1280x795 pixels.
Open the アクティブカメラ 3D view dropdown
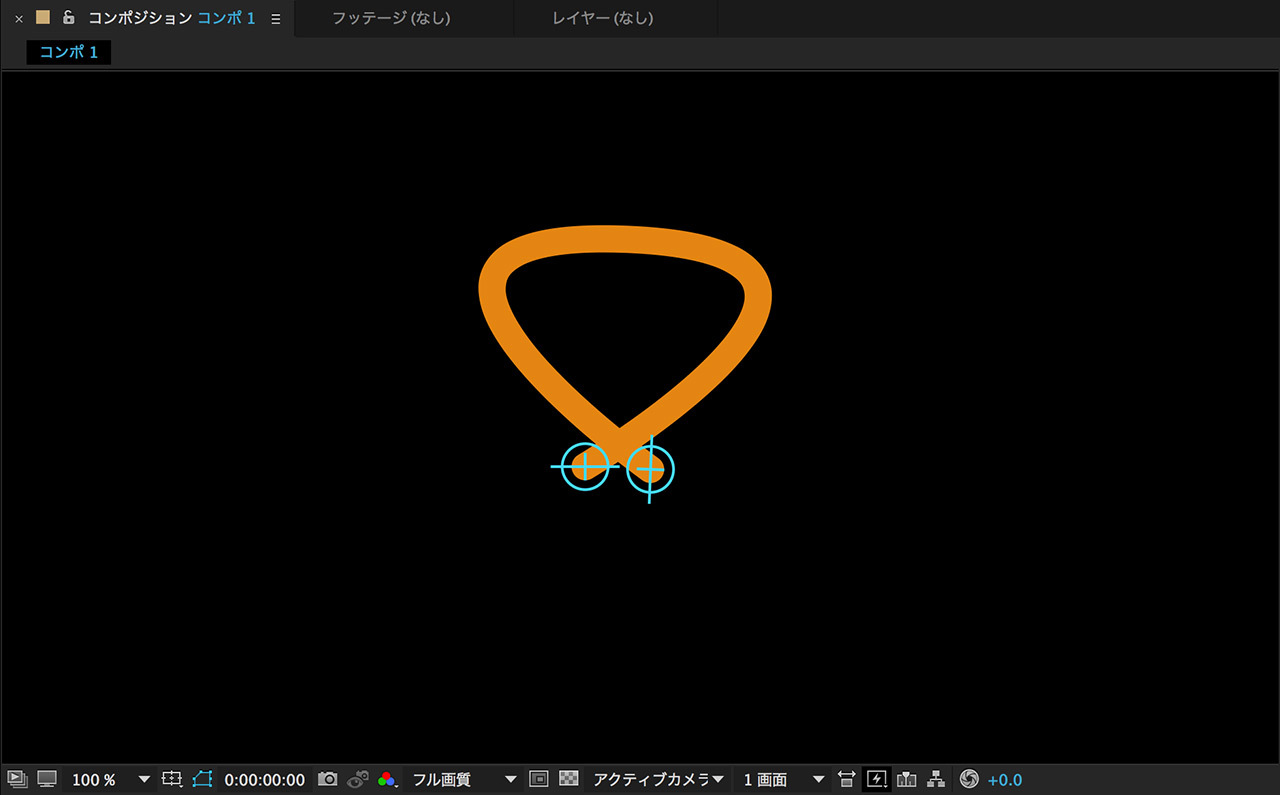658,779
